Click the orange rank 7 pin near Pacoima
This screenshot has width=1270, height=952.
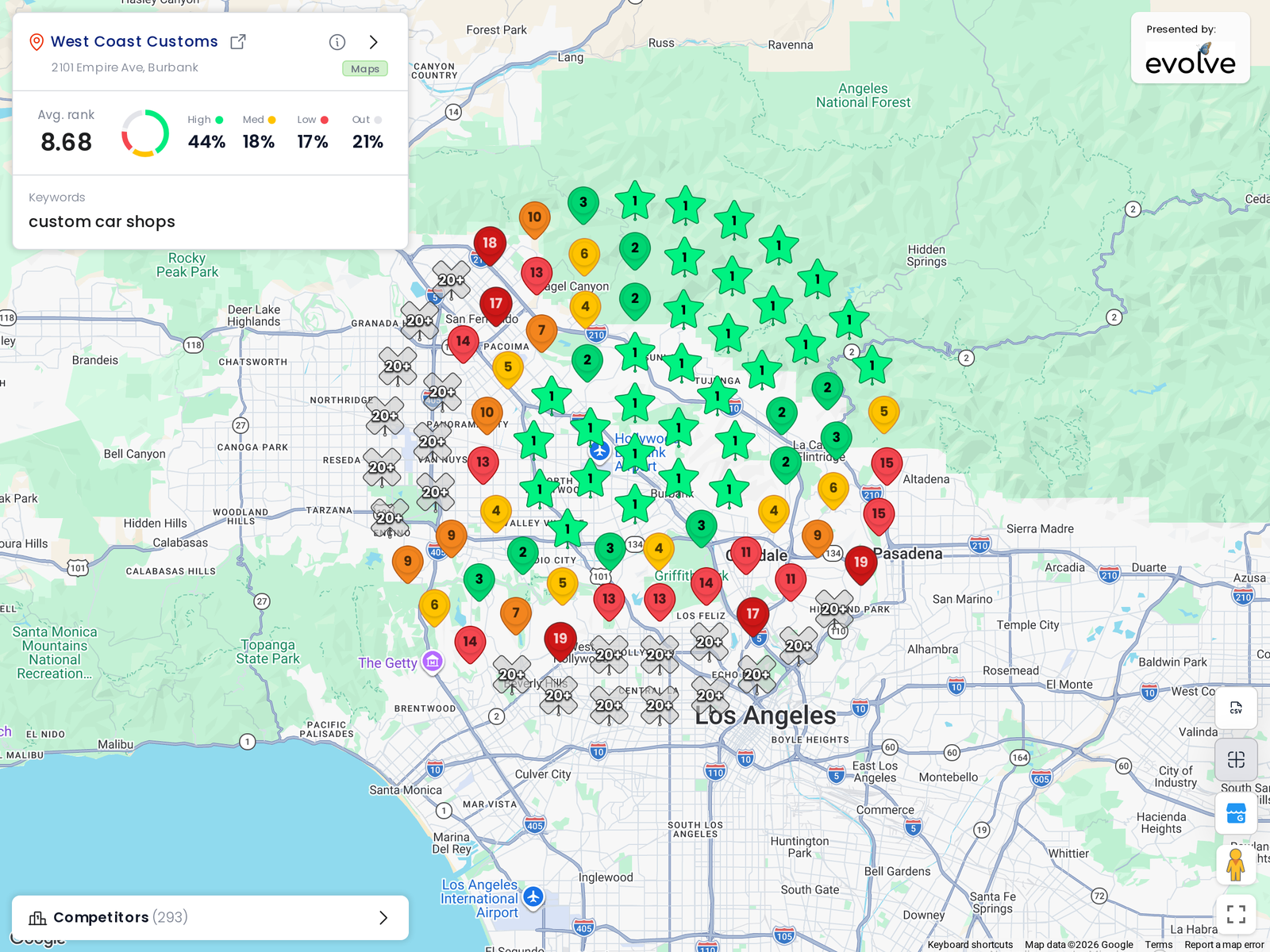[541, 332]
